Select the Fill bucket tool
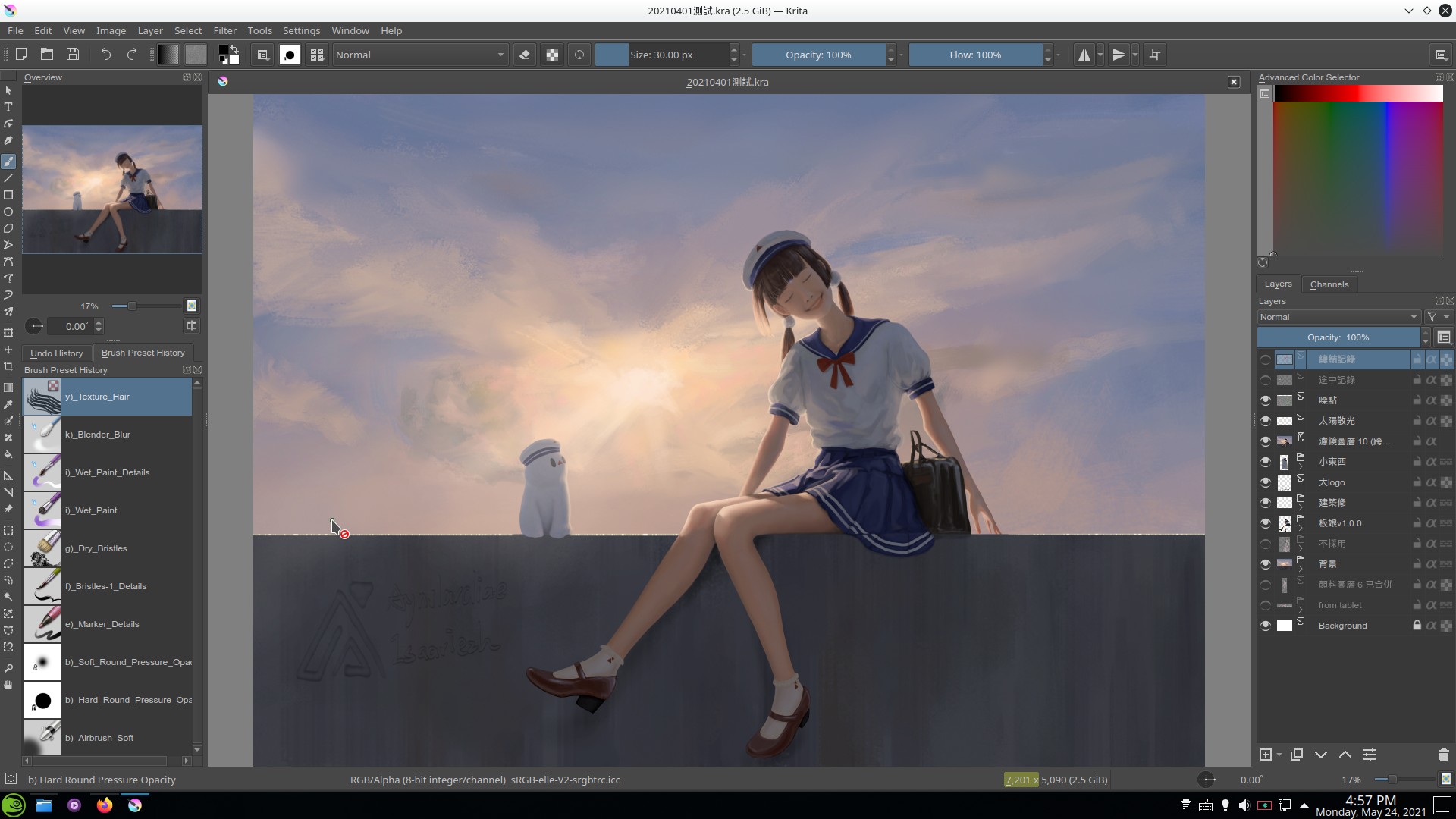 click(x=8, y=454)
